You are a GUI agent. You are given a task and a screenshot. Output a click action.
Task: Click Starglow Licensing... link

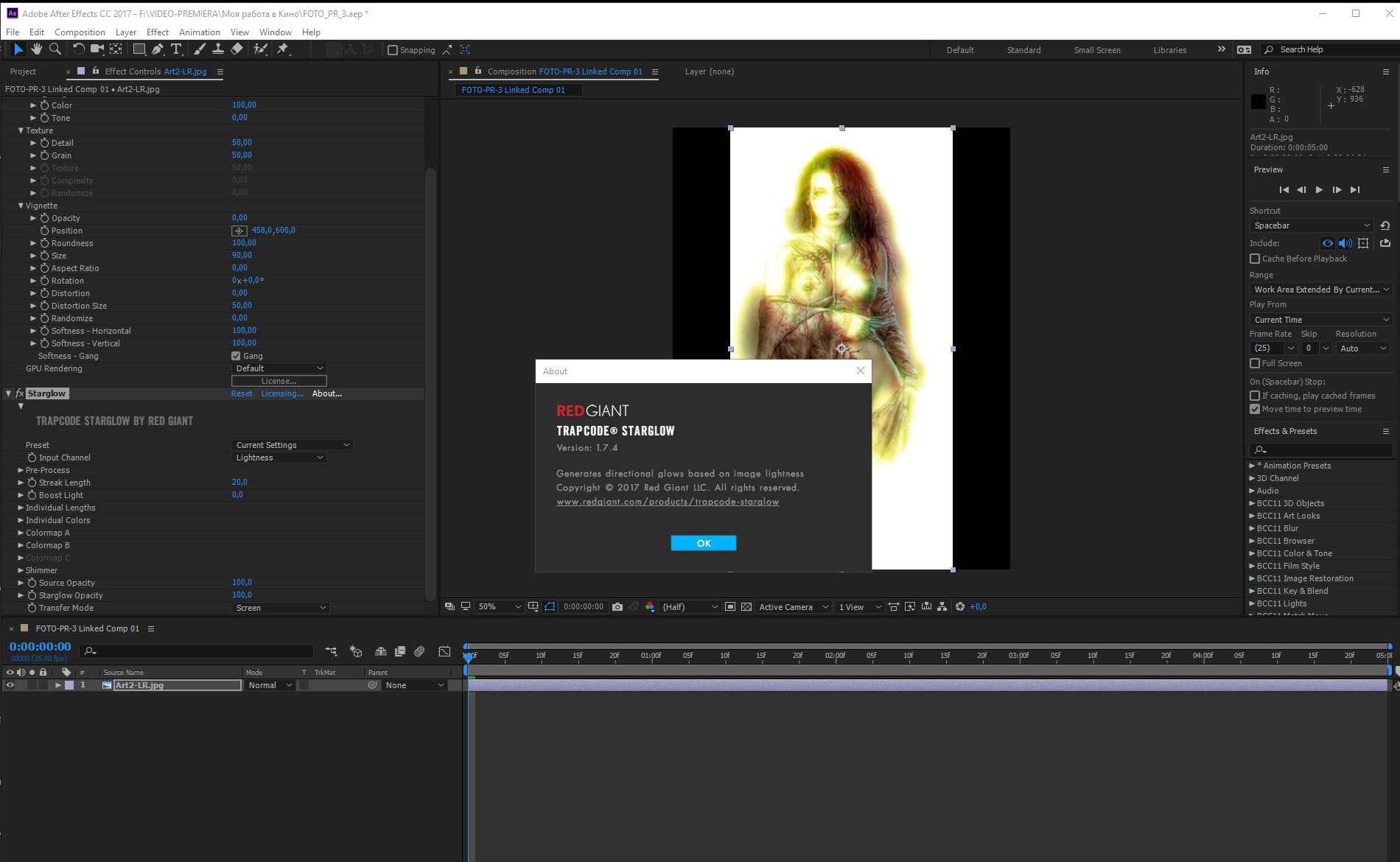(x=282, y=393)
